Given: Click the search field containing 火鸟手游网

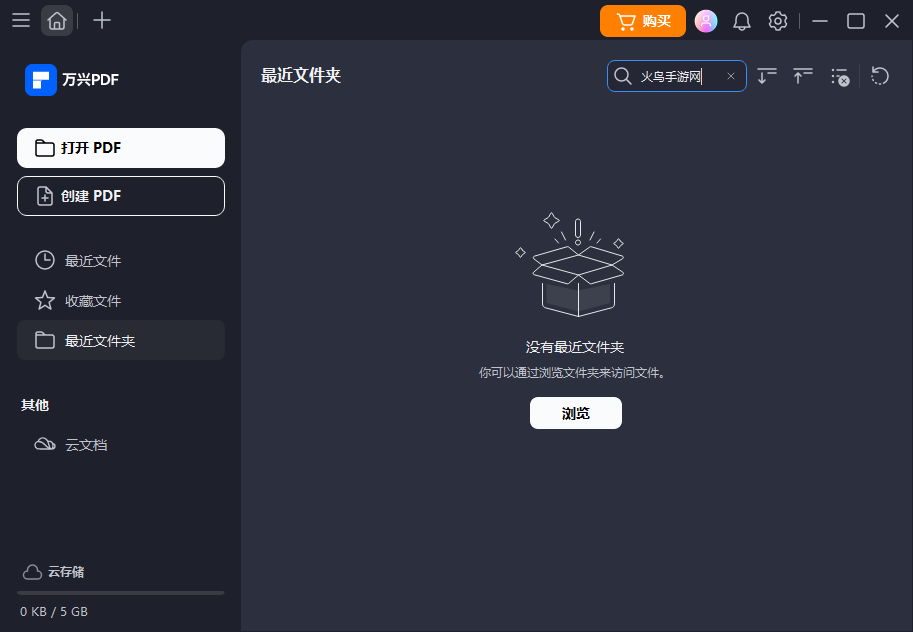Looking at the screenshot, I should tap(677, 76).
